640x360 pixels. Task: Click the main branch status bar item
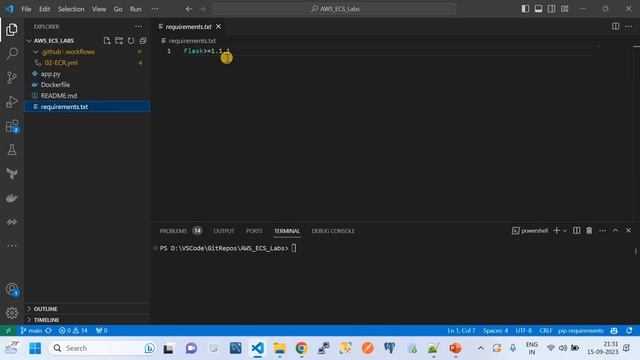[x=31, y=331]
